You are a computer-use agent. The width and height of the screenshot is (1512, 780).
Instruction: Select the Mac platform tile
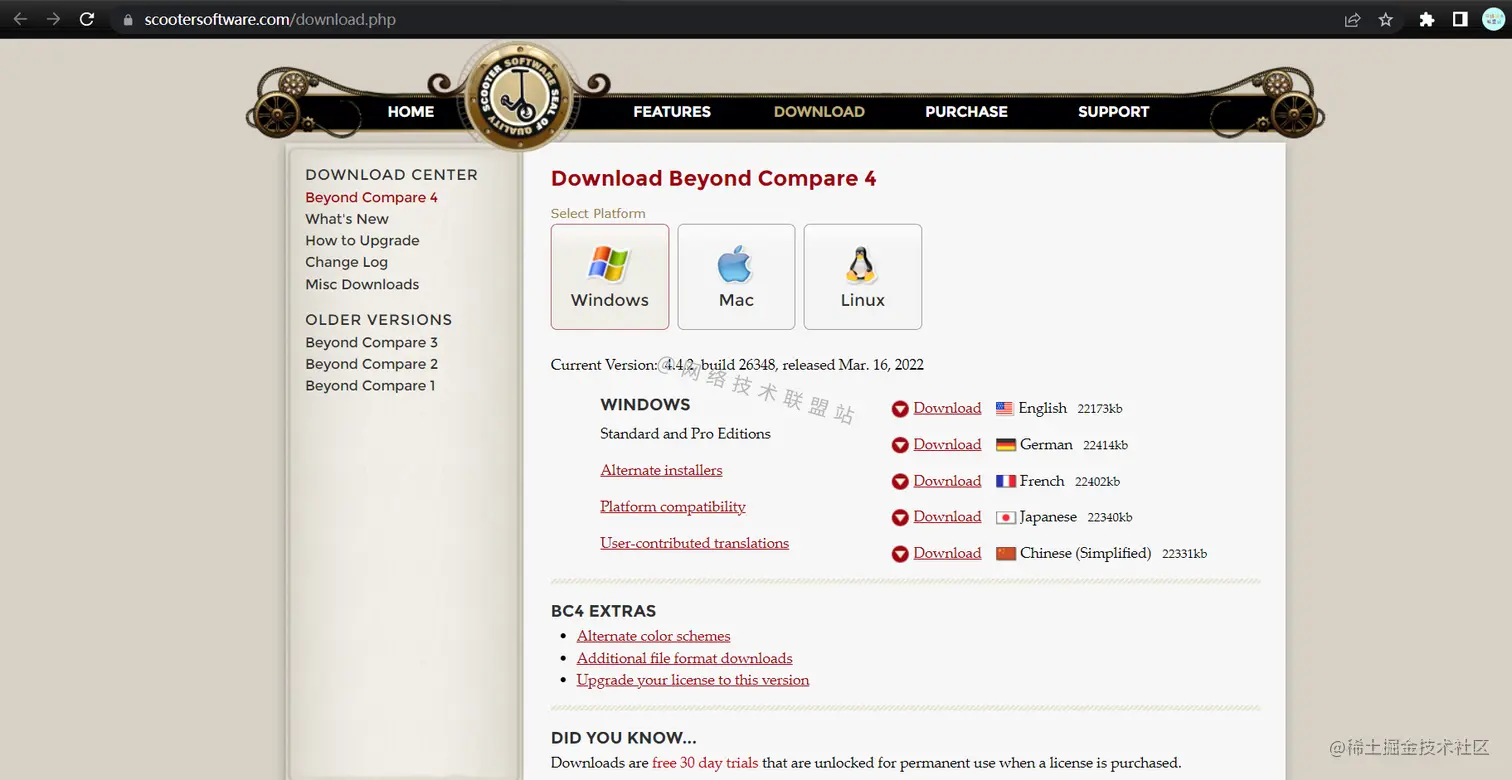[736, 277]
